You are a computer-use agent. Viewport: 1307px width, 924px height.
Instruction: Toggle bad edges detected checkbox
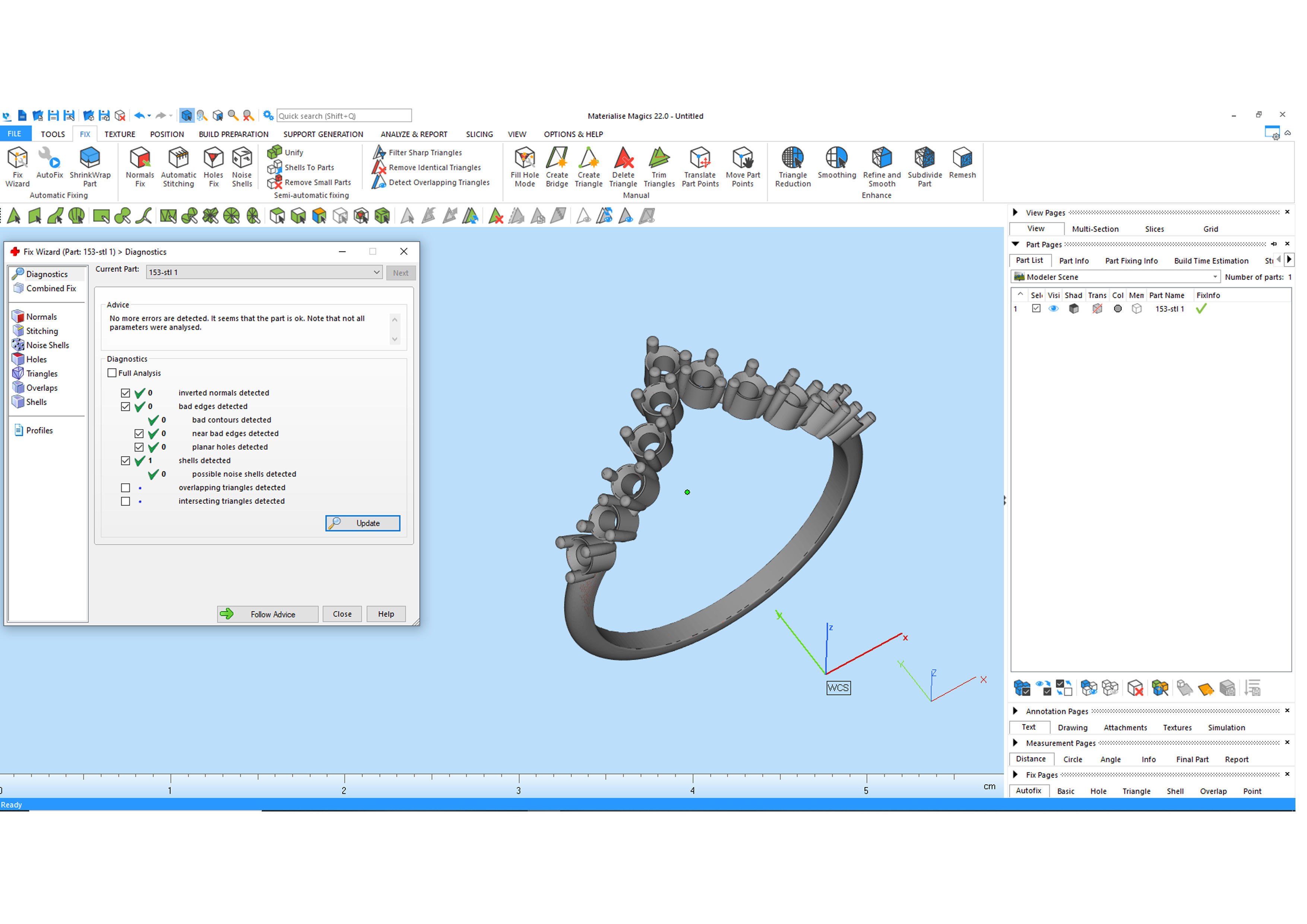(126, 407)
